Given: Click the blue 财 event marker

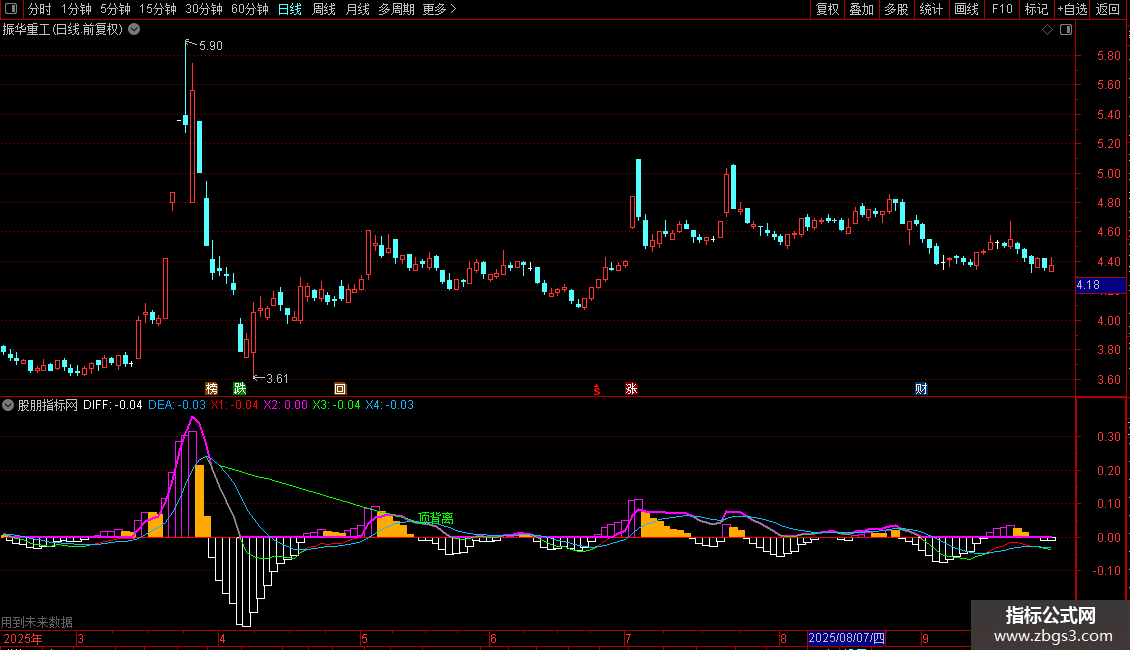Looking at the screenshot, I should [x=921, y=388].
